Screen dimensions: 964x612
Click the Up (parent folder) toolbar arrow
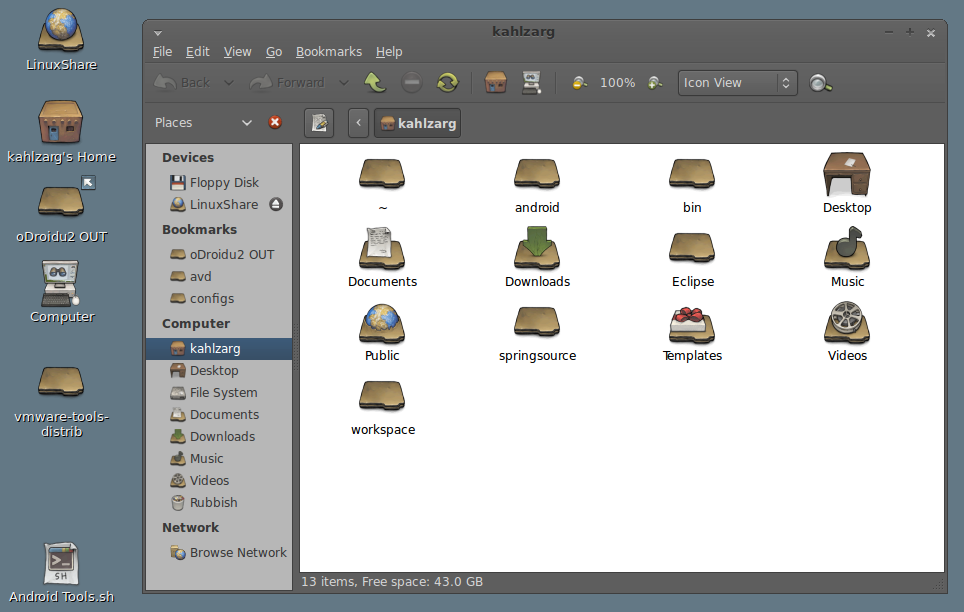(375, 83)
